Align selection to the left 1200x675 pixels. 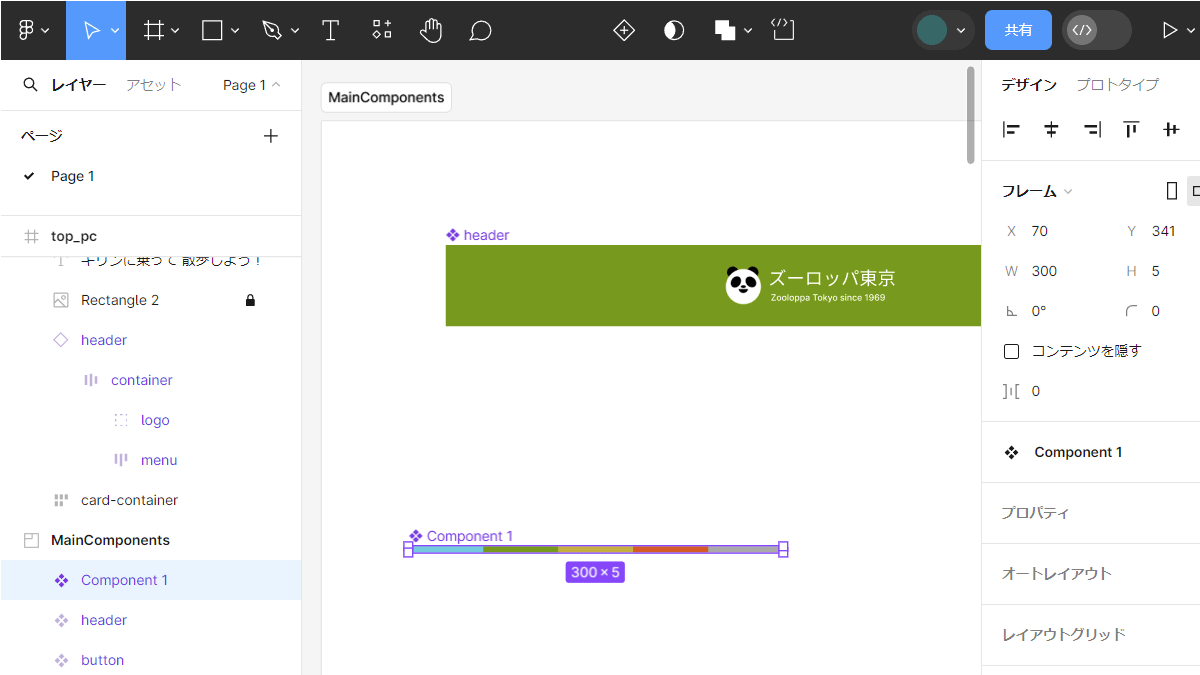pos(1011,129)
